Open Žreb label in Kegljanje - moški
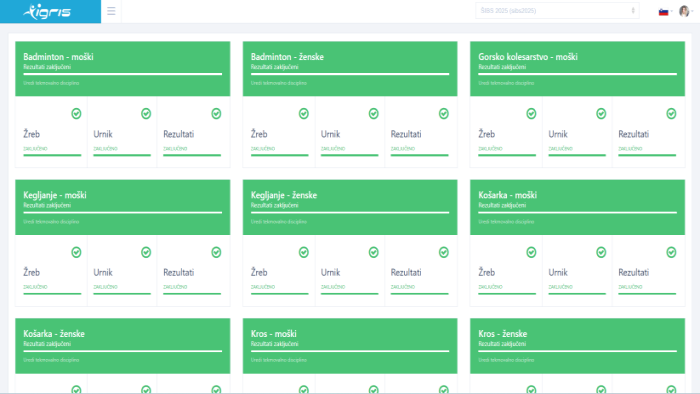Screen dimensions: 700x394 [x=31, y=272]
